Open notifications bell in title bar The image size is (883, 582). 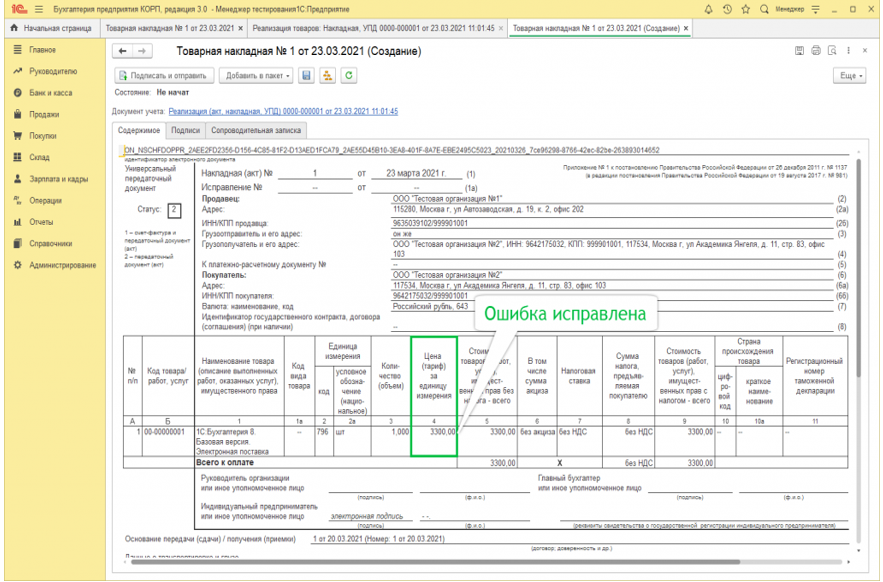[708, 9]
